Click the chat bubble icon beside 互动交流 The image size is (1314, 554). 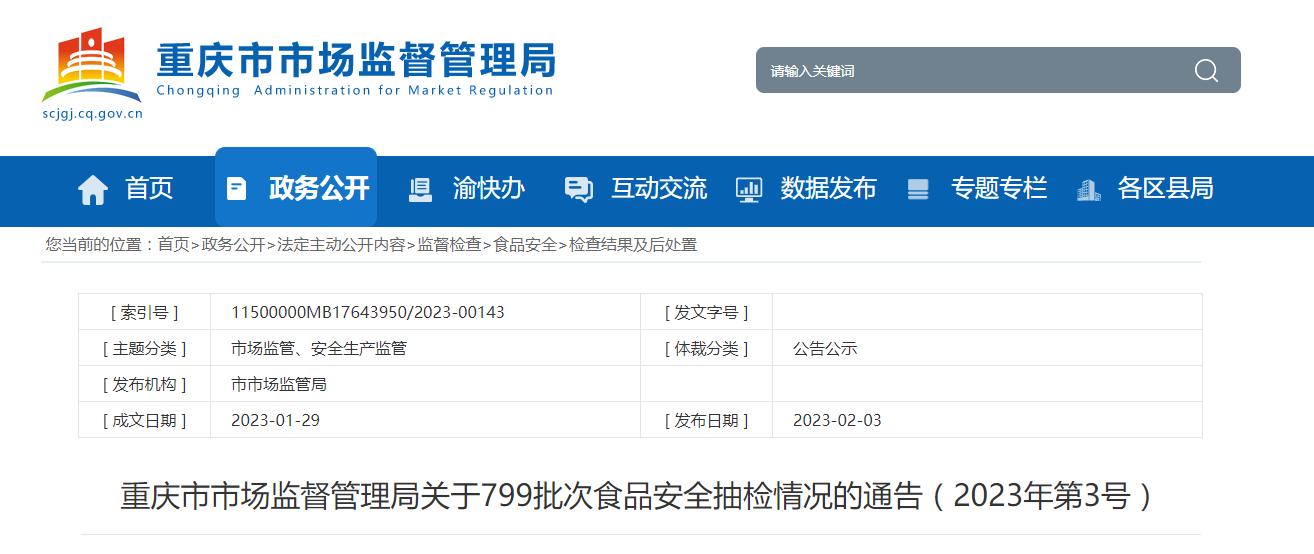pyautogui.click(x=578, y=189)
